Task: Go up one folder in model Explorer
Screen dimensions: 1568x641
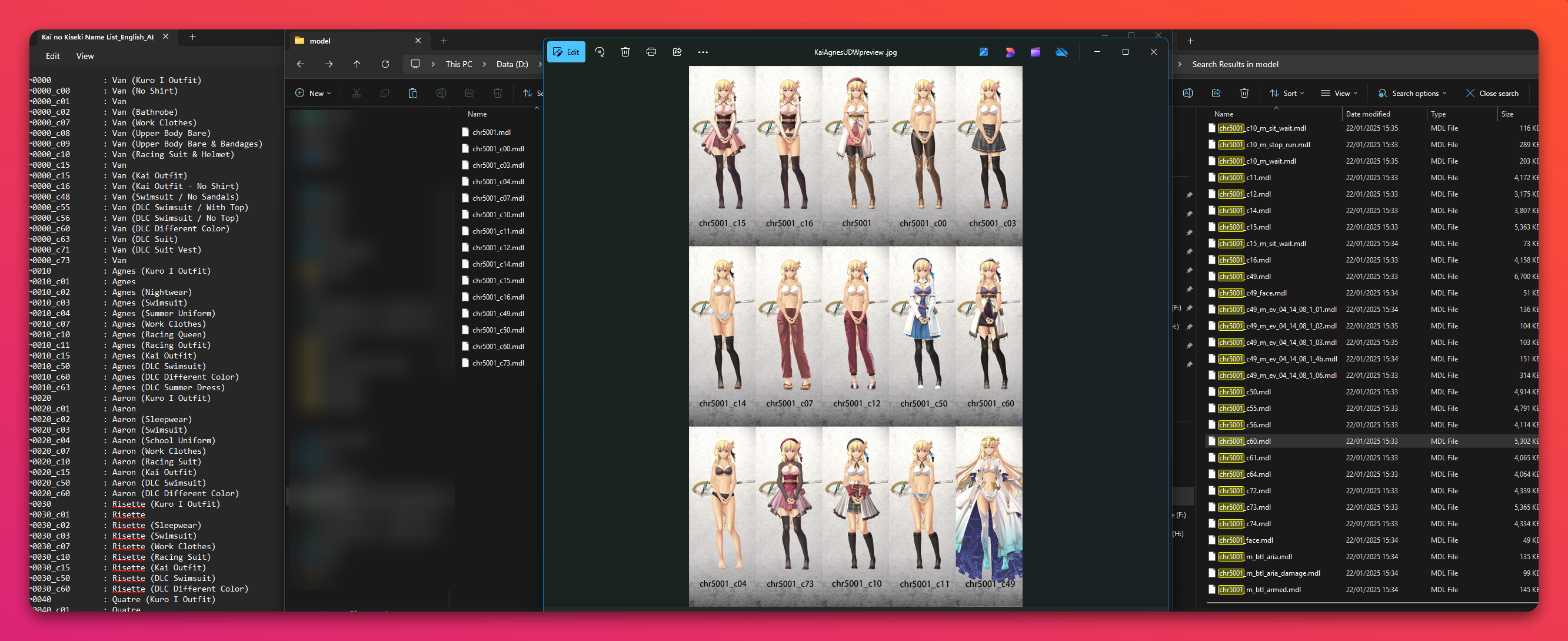Action: tap(357, 64)
